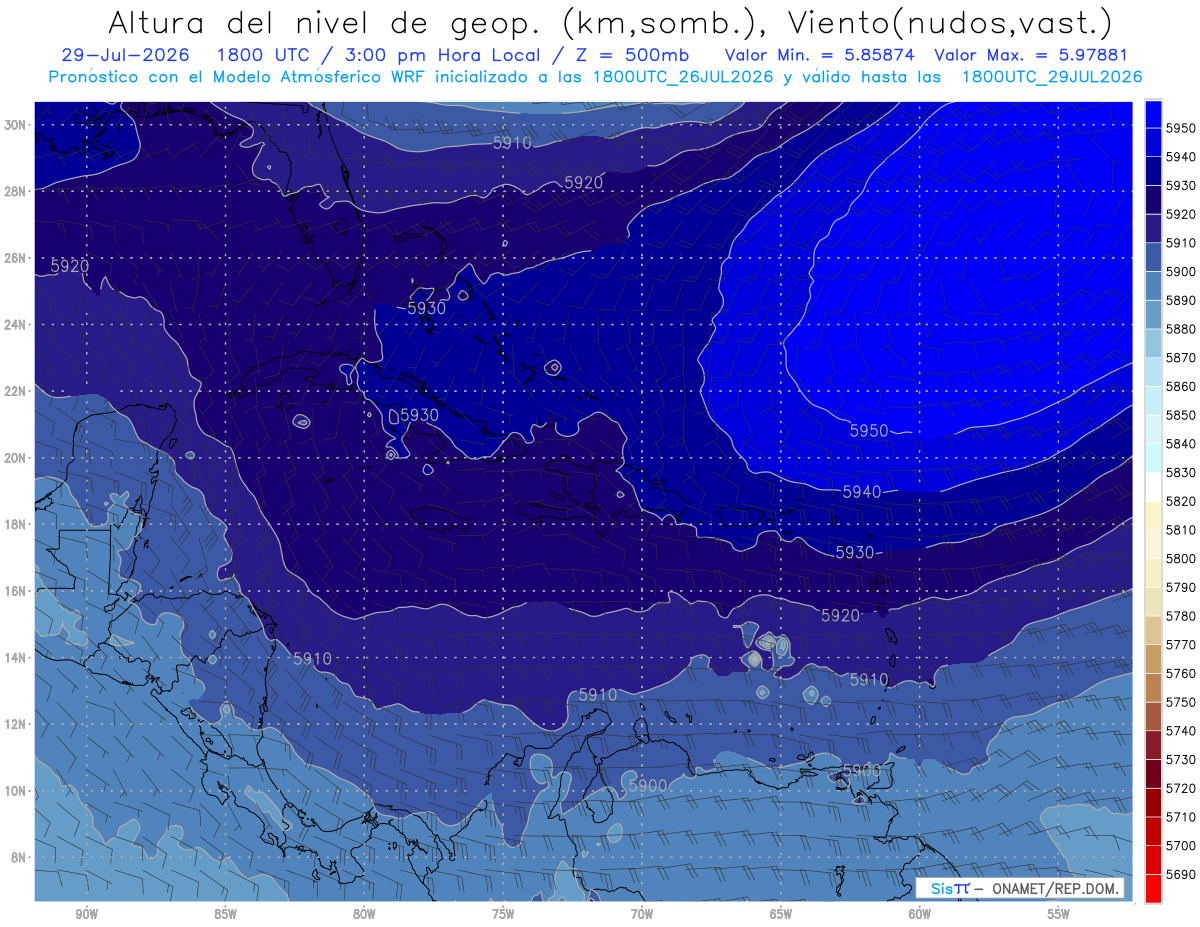Click the 18N latitude axis label
The width and height of the screenshot is (1200, 927).
click(15, 524)
